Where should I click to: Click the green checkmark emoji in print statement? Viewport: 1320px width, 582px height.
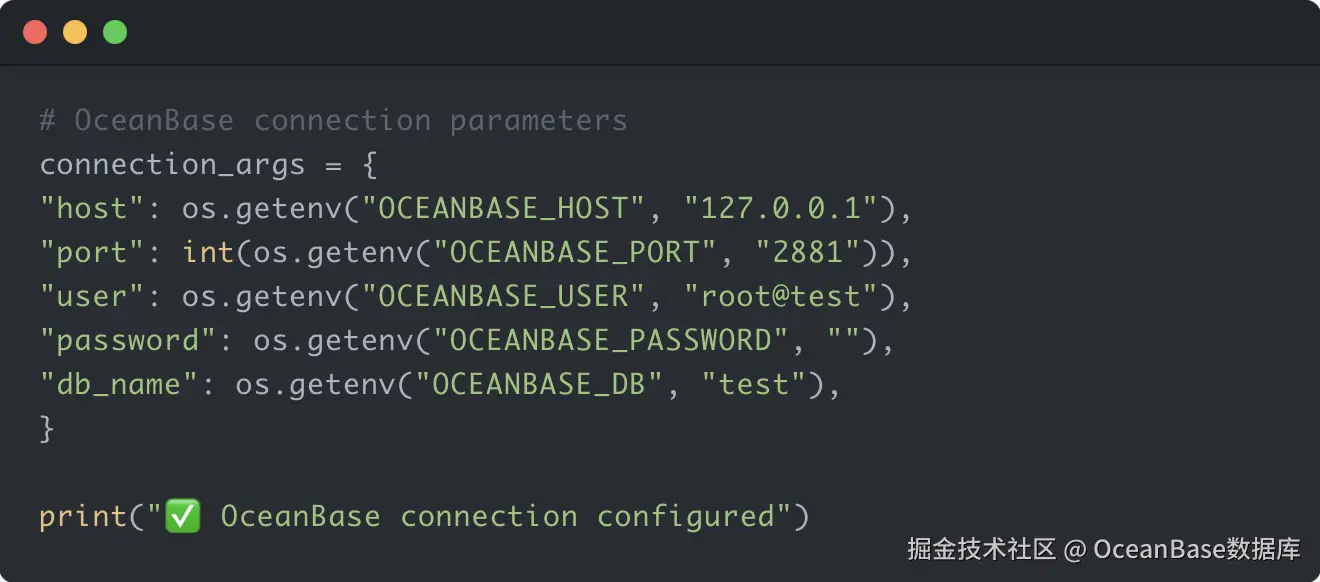(x=182, y=516)
